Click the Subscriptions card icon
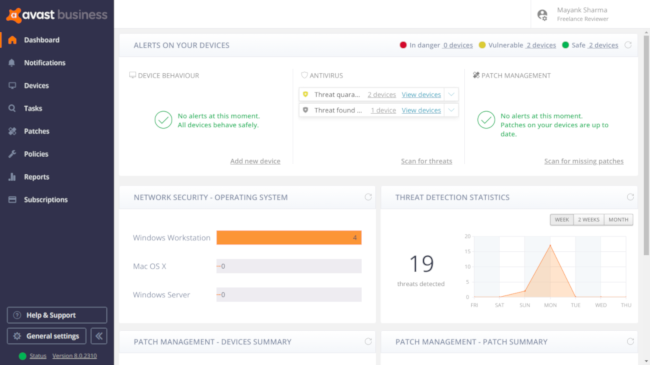Viewport: 650px width, 365px height. (12, 200)
